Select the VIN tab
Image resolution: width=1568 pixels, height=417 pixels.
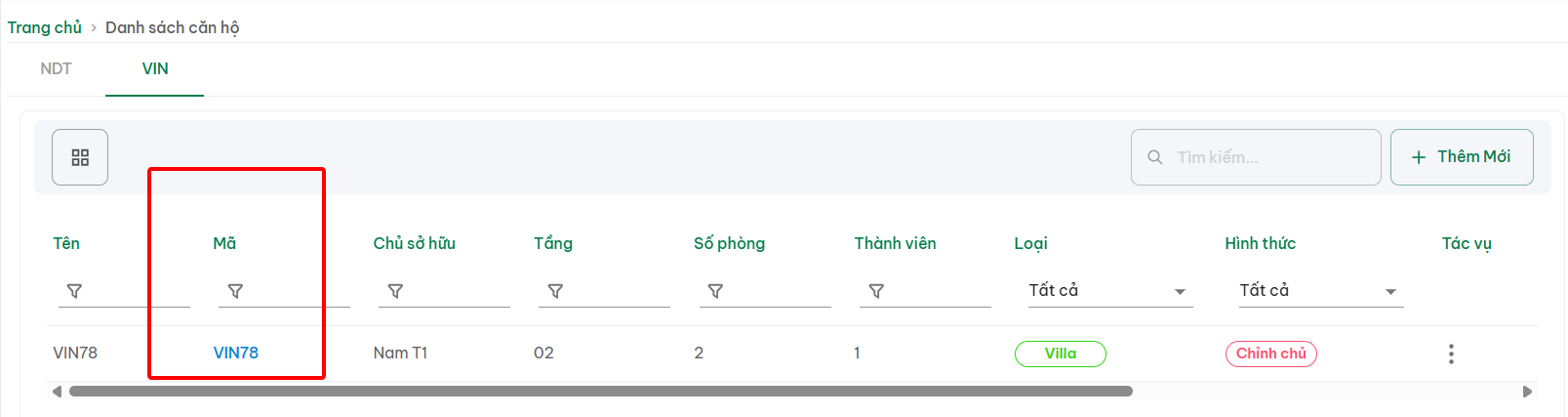[155, 68]
